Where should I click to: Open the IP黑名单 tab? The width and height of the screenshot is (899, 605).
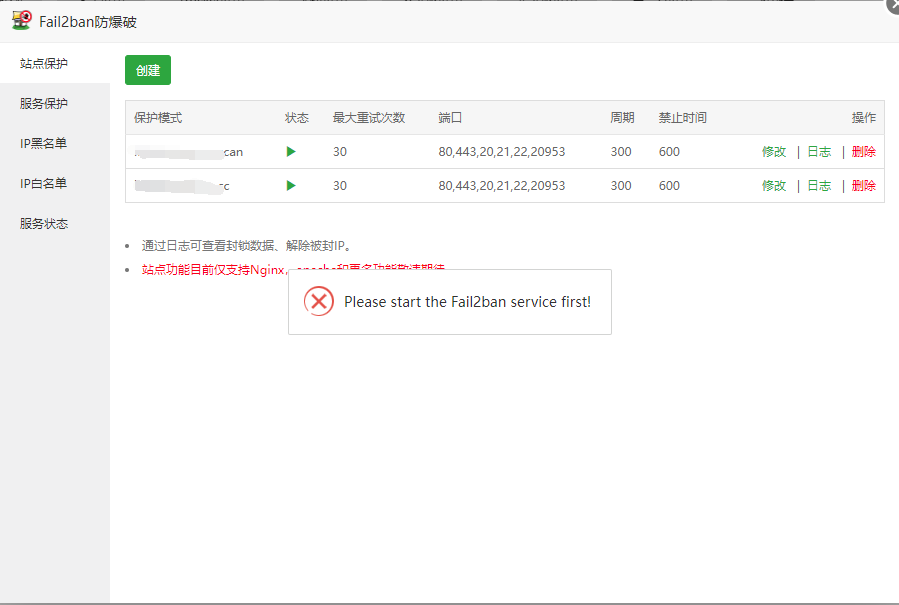pyautogui.click(x=44, y=143)
